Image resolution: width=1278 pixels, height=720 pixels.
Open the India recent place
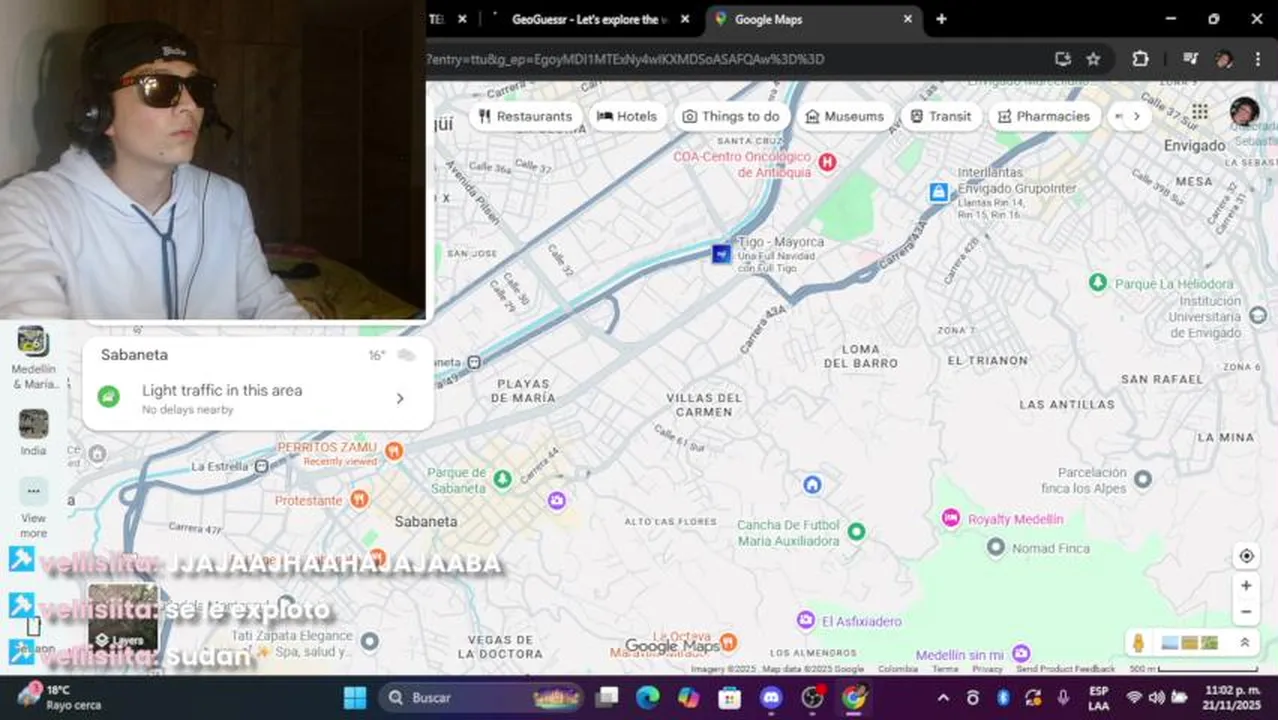click(33, 432)
